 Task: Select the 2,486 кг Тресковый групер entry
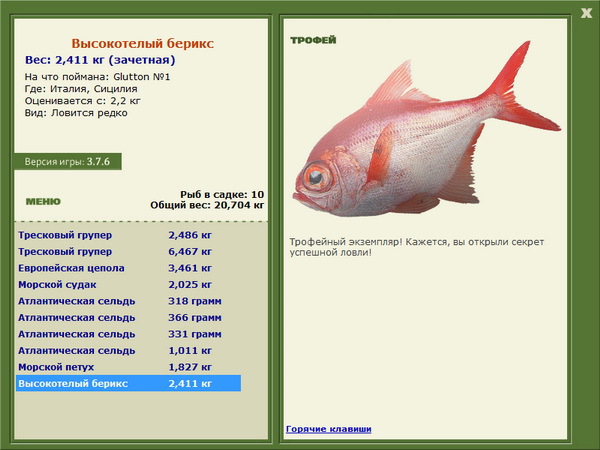click(129, 235)
